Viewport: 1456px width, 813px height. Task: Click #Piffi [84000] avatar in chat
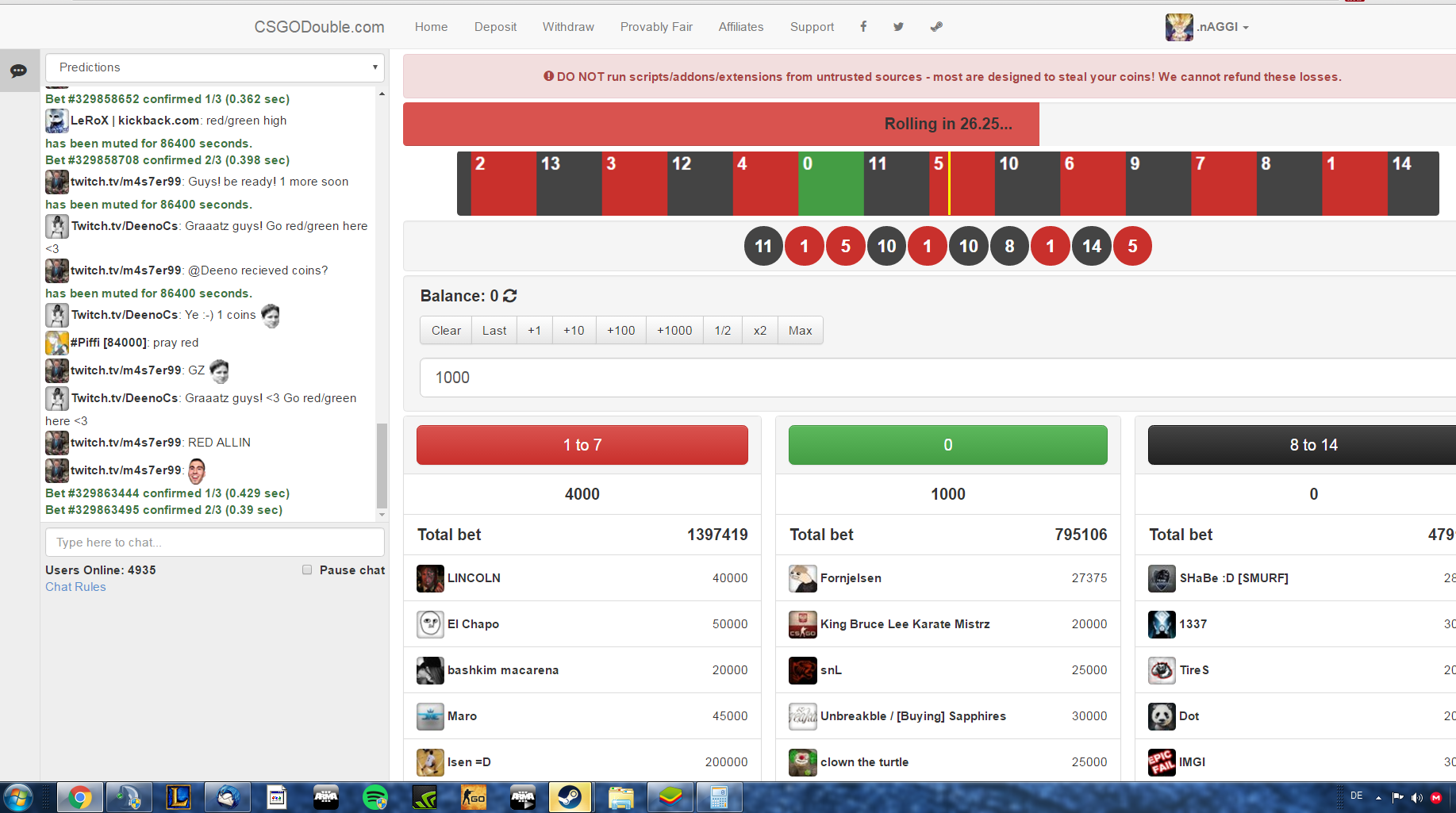tap(56, 343)
